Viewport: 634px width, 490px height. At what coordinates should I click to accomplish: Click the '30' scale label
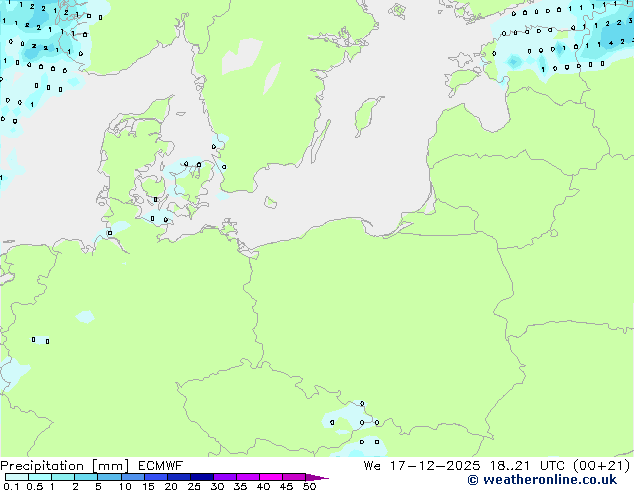pyautogui.click(x=217, y=486)
